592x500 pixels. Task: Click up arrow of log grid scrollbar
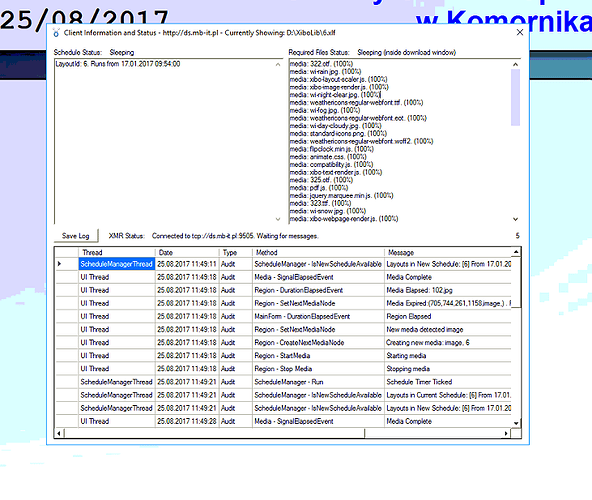(x=516, y=252)
